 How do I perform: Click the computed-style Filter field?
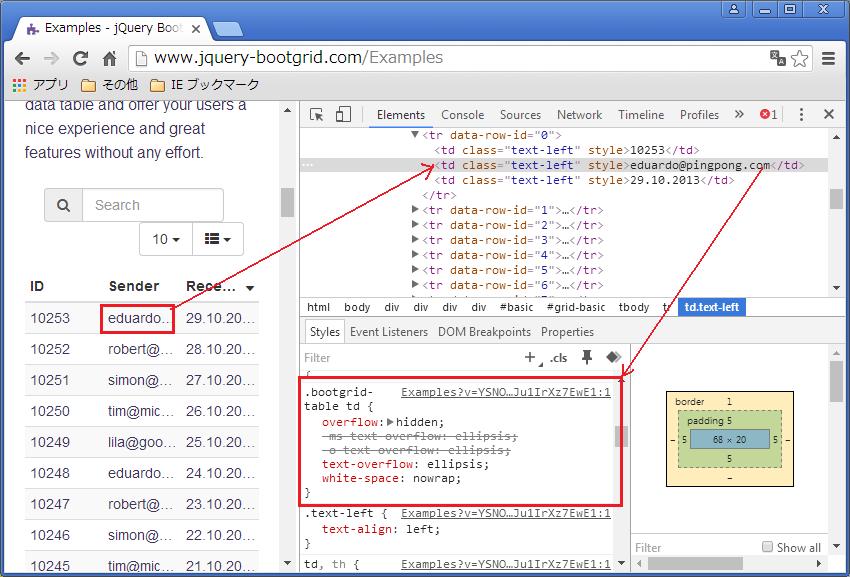(x=695, y=547)
